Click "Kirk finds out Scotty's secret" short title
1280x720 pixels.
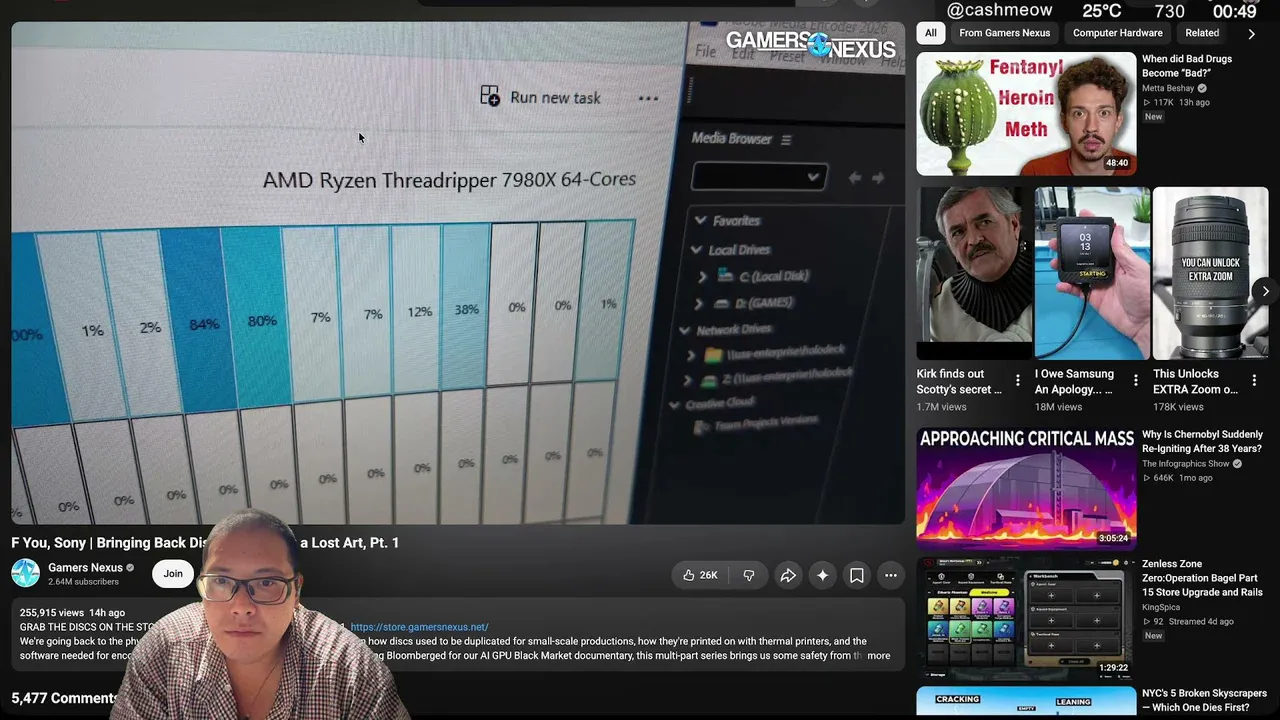pyautogui.click(x=959, y=382)
